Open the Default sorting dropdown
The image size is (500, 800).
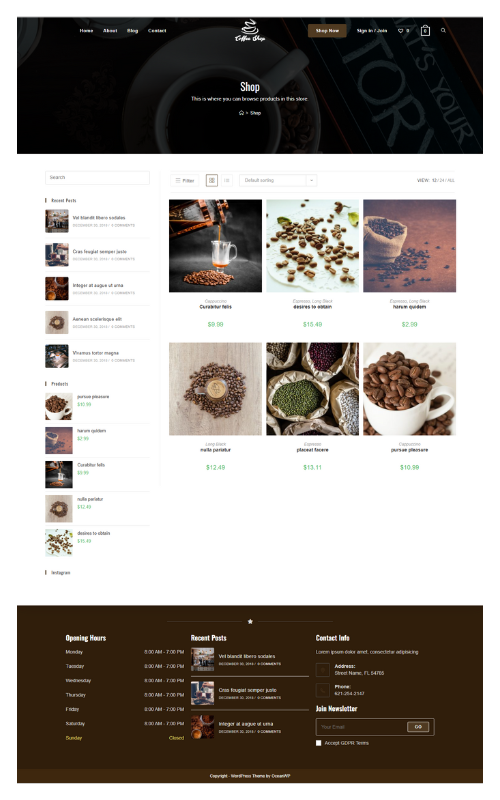pyautogui.click(x=278, y=180)
